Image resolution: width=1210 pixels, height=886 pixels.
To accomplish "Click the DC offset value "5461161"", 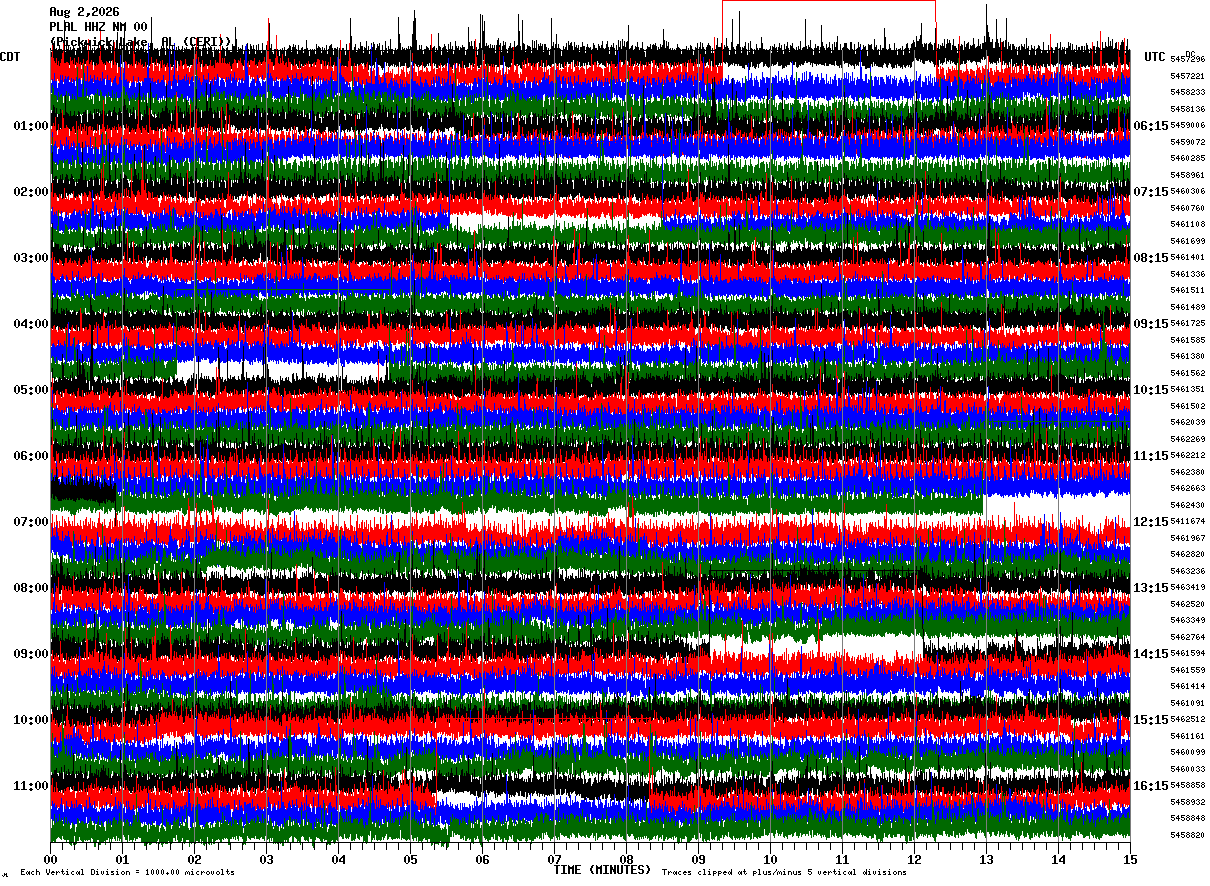I will pyautogui.click(x=1187, y=736).
